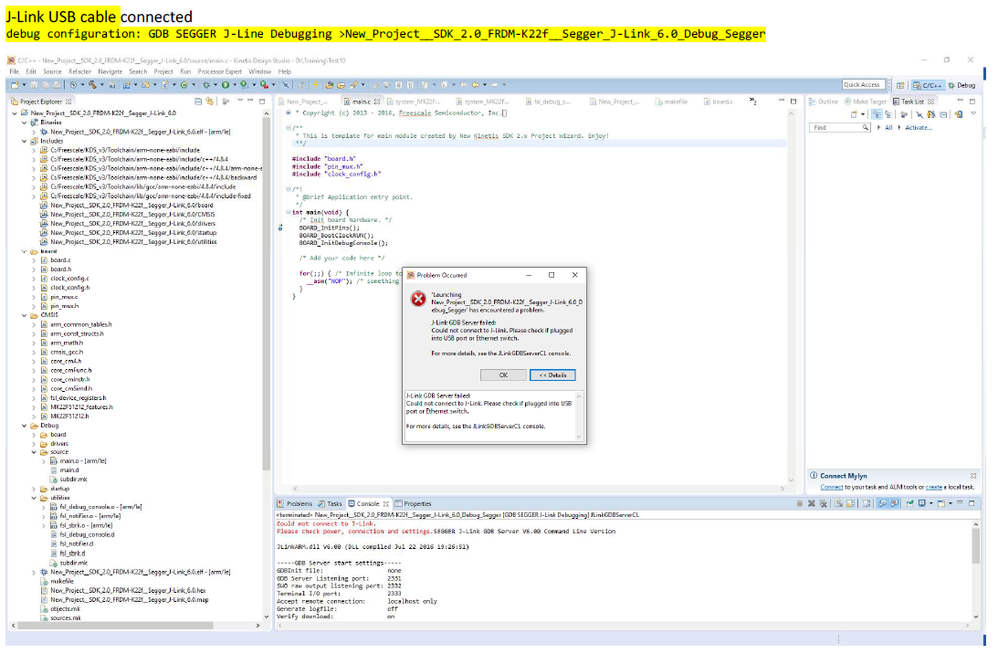Click Remove Launch icon in Console toolbar

(811, 504)
